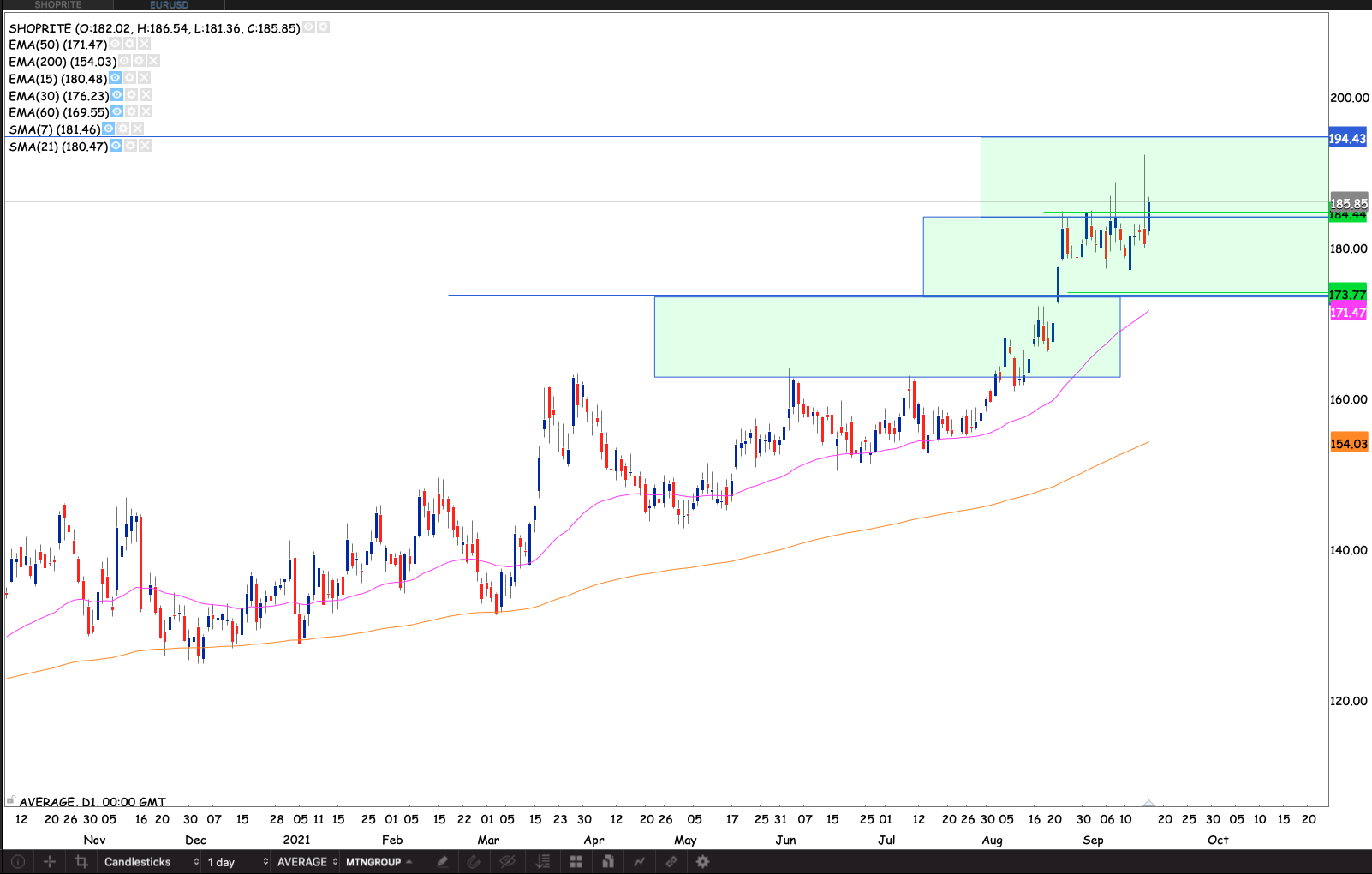The image size is (1372, 874).
Task: Click the info icon in bottom toolbar
Action: click(x=18, y=862)
